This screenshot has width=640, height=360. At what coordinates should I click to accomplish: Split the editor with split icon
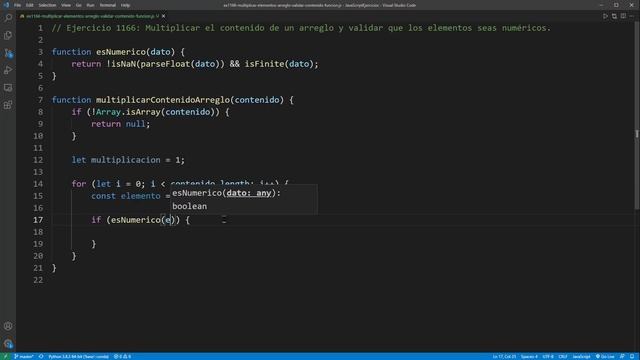click(623, 16)
